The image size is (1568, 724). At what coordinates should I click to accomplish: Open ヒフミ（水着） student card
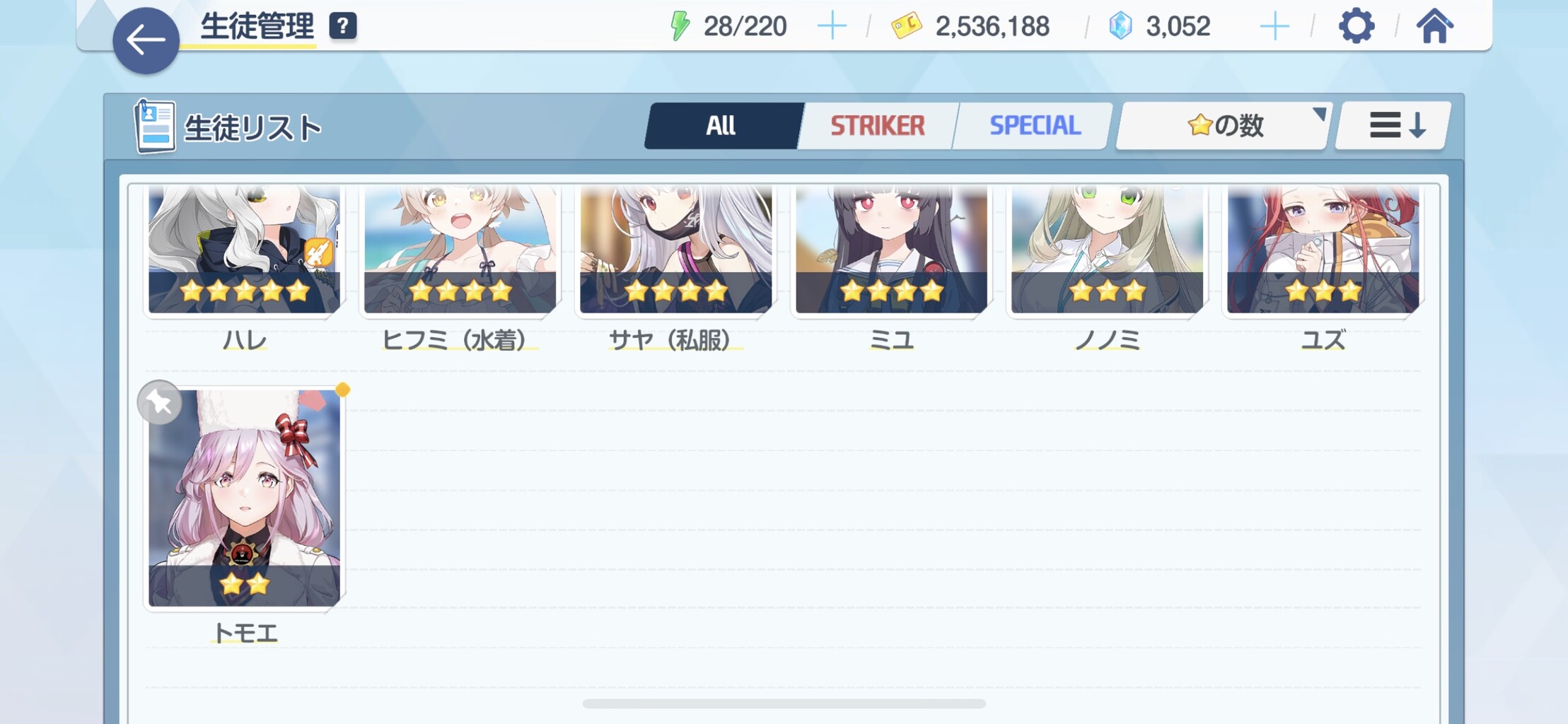pos(460,250)
